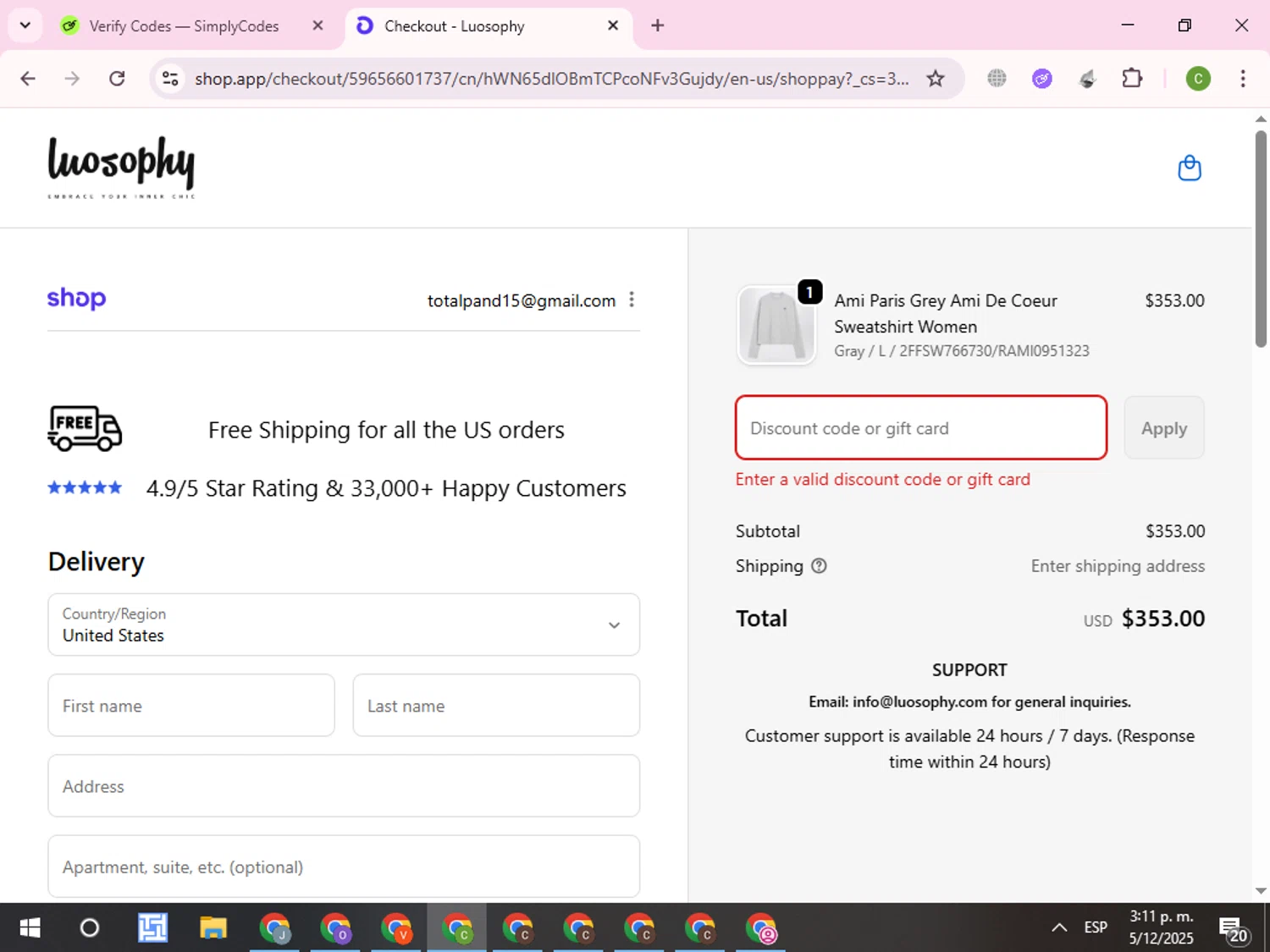Open a new browser tab
The width and height of the screenshot is (1270, 952).
[x=657, y=25]
